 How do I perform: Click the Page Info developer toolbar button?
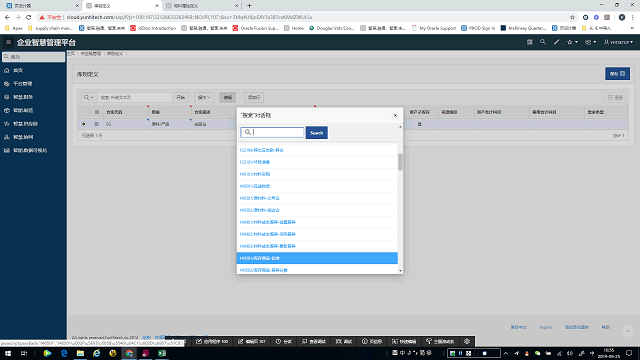pos(371,341)
